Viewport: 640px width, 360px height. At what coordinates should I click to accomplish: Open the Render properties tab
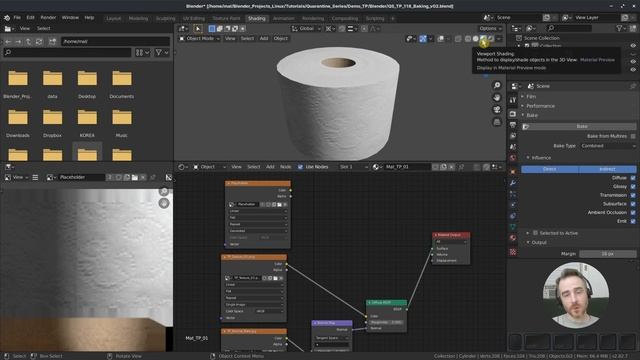(x=513, y=114)
